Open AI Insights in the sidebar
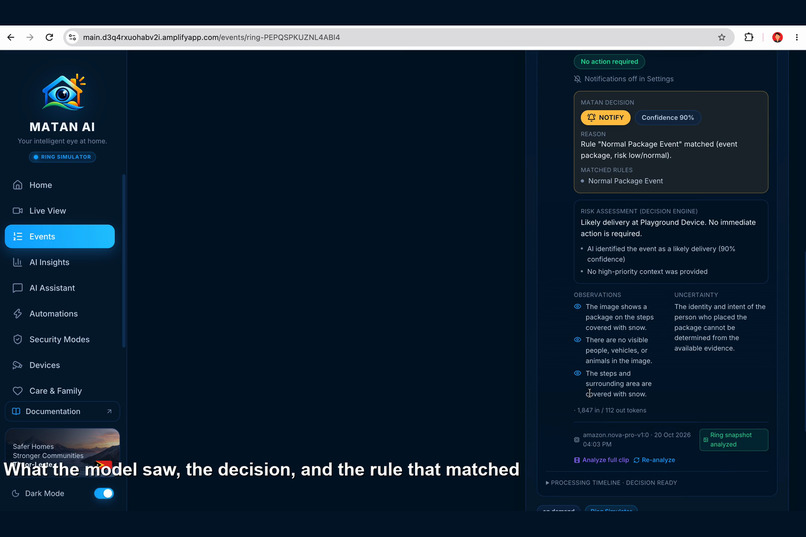 click(60, 262)
